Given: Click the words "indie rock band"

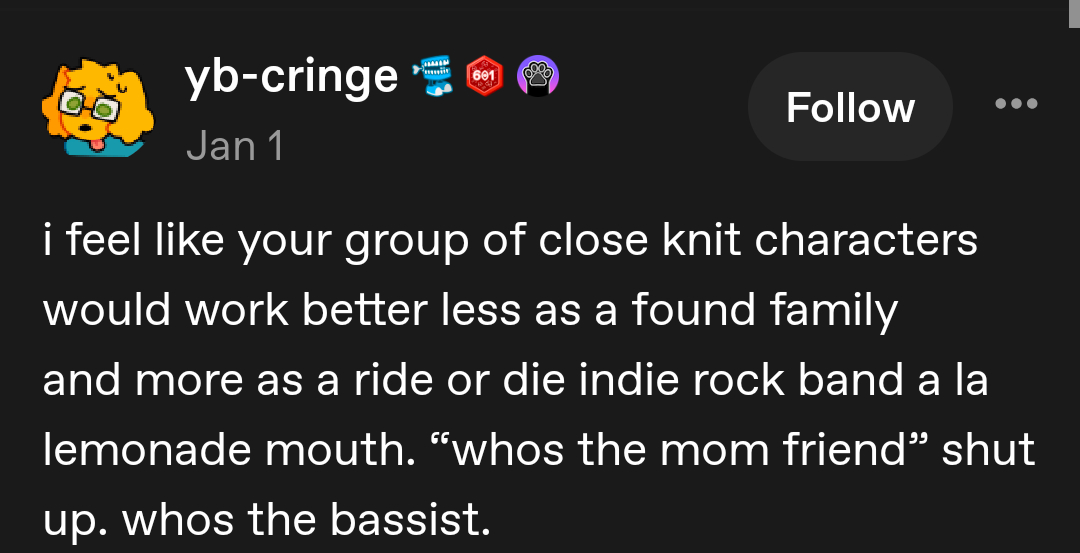Looking at the screenshot, I should pos(712,382).
